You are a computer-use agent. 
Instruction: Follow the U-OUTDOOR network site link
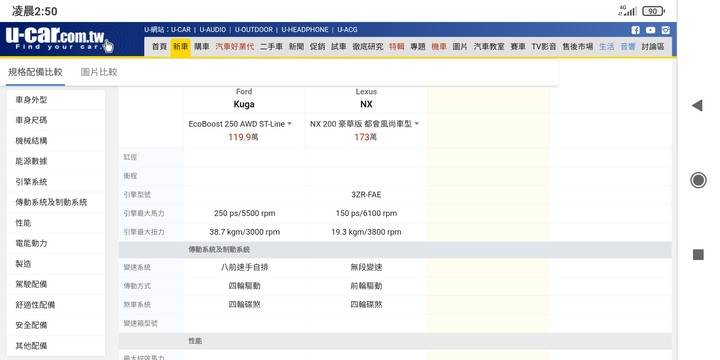(253, 30)
